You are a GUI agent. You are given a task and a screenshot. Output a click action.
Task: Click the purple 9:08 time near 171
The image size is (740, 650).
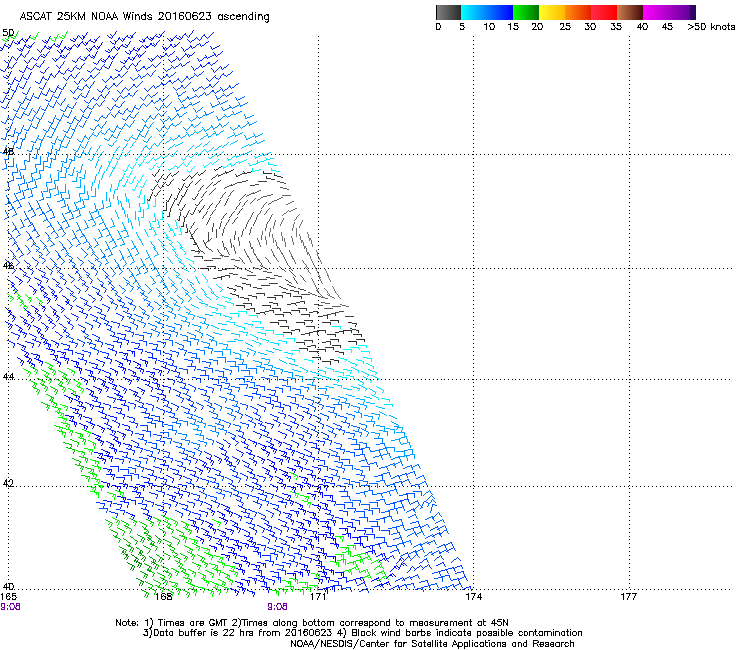278,607
